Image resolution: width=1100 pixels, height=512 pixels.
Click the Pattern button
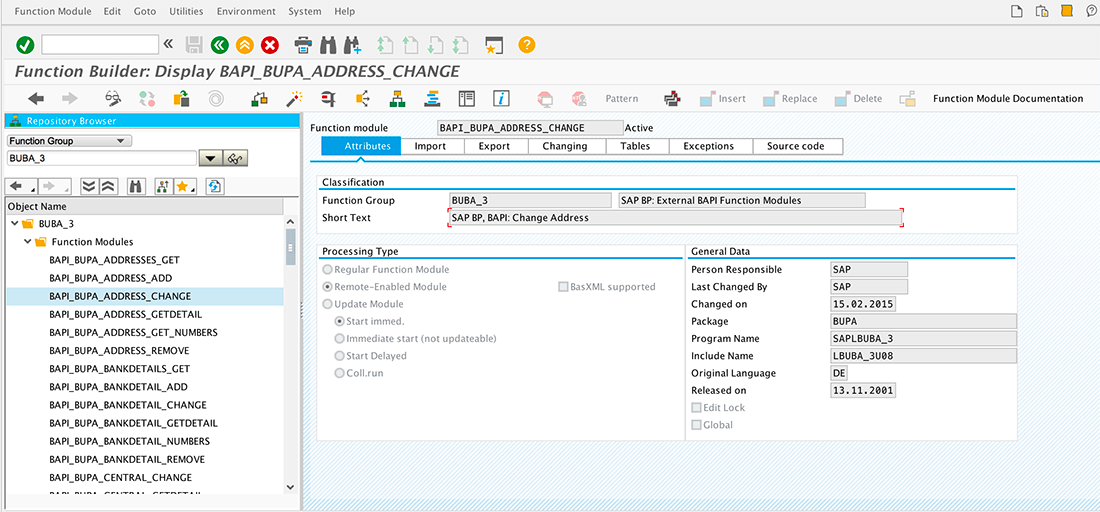pyautogui.click(x=621, y=99)
